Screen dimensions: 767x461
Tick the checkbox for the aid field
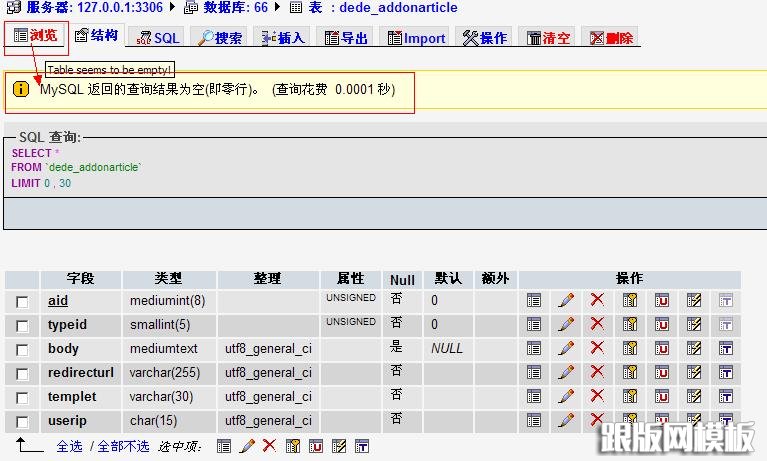(22, 302)
